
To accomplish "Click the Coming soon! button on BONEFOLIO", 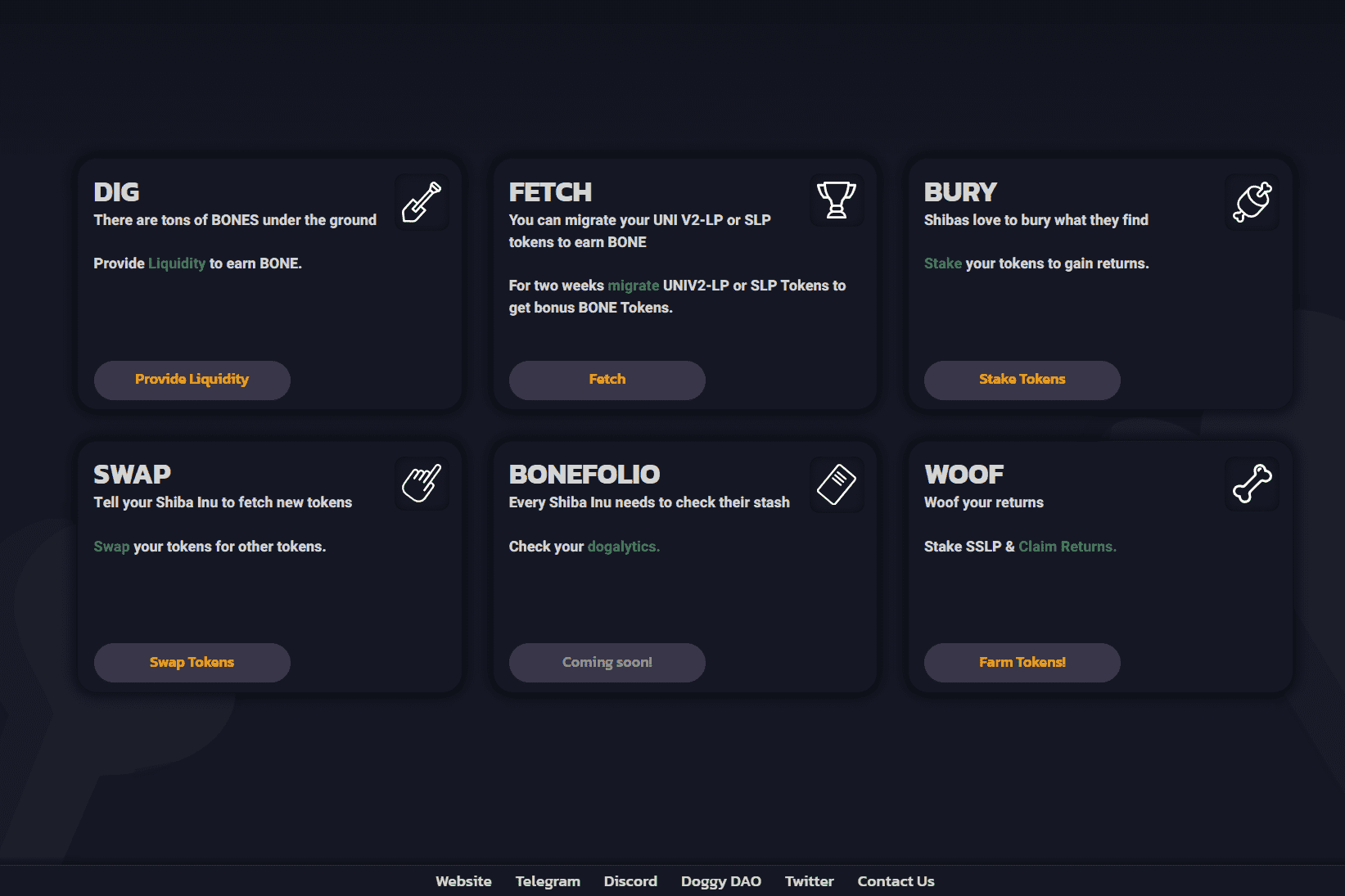I will coord(606,662).
